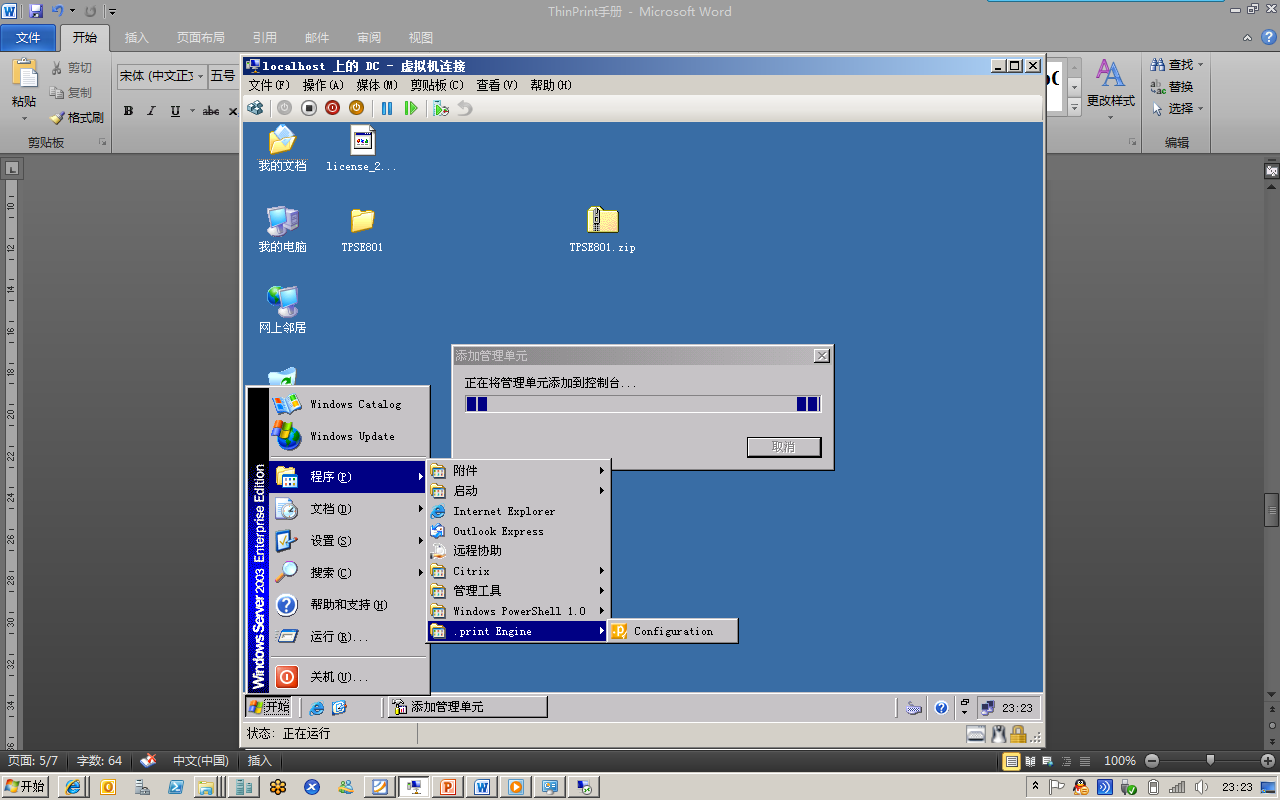The height and width of the screenshot is (800, 1280).
Task: Click the VM tray help icon
Action: (941, 708)
